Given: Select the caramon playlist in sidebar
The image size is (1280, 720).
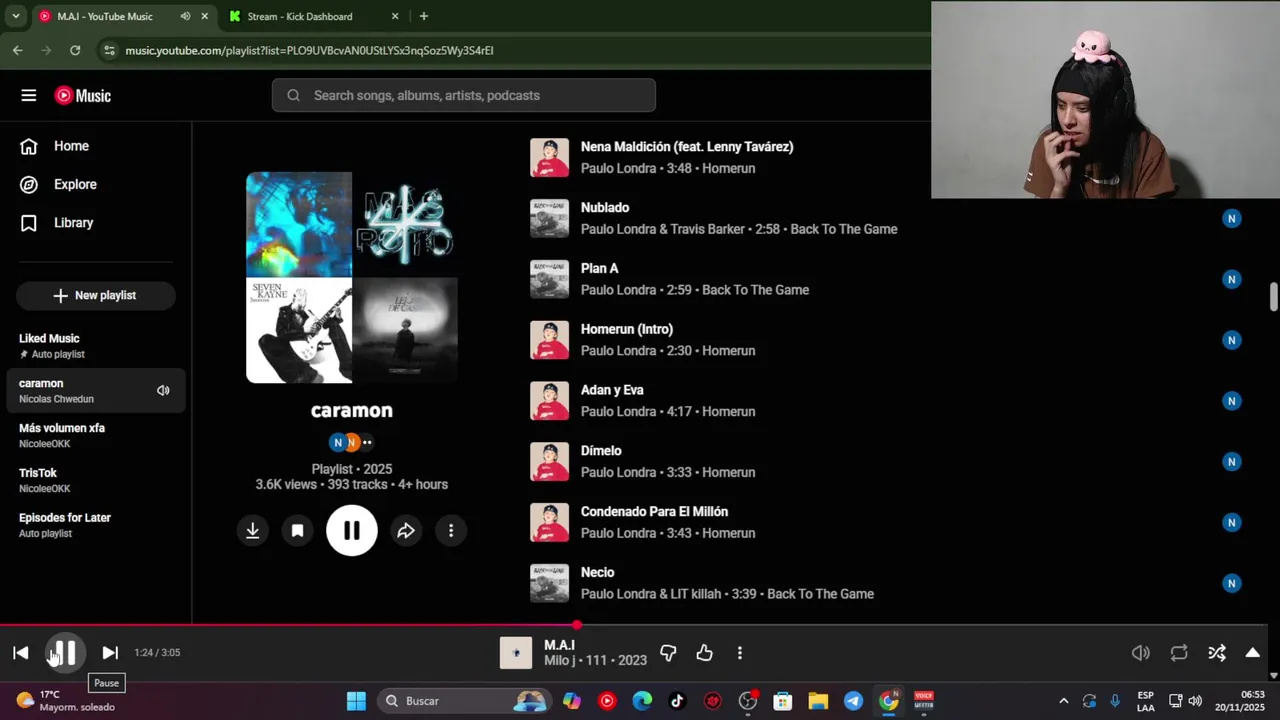Looking at the screenshot, I should click(x=96, y=391).
